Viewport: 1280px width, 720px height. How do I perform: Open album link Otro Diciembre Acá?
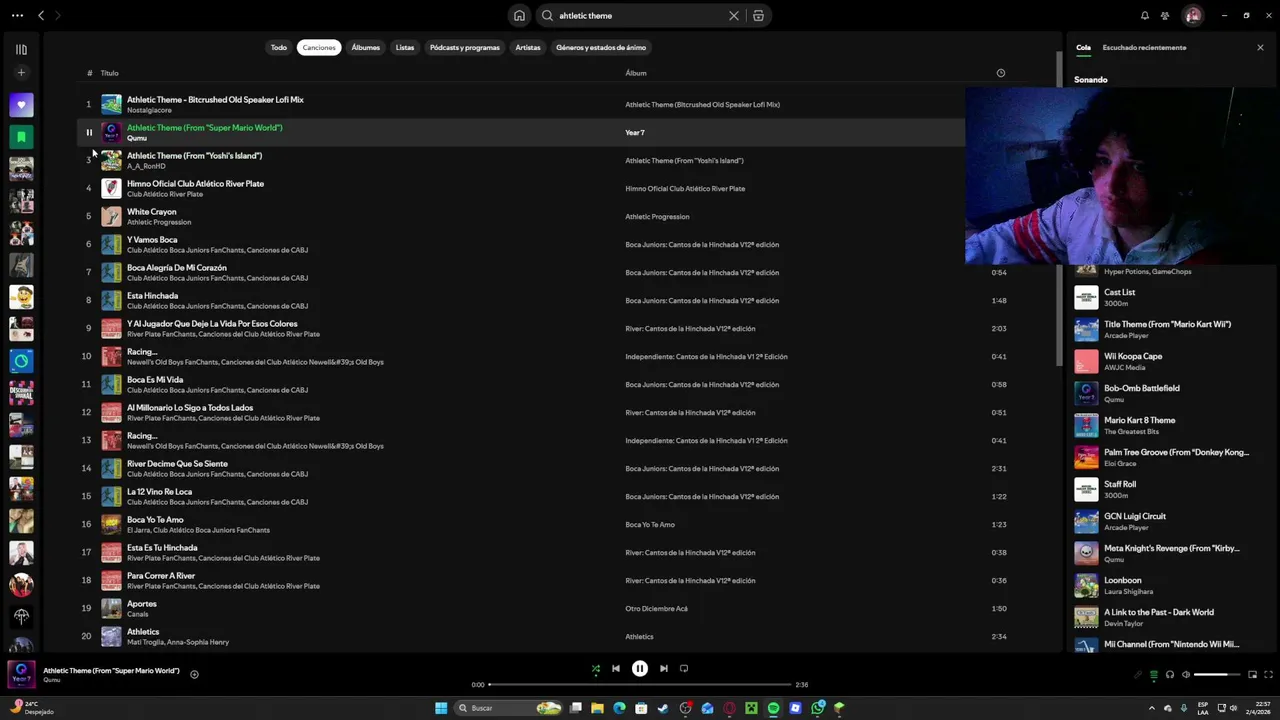click(x=657, y=608)
